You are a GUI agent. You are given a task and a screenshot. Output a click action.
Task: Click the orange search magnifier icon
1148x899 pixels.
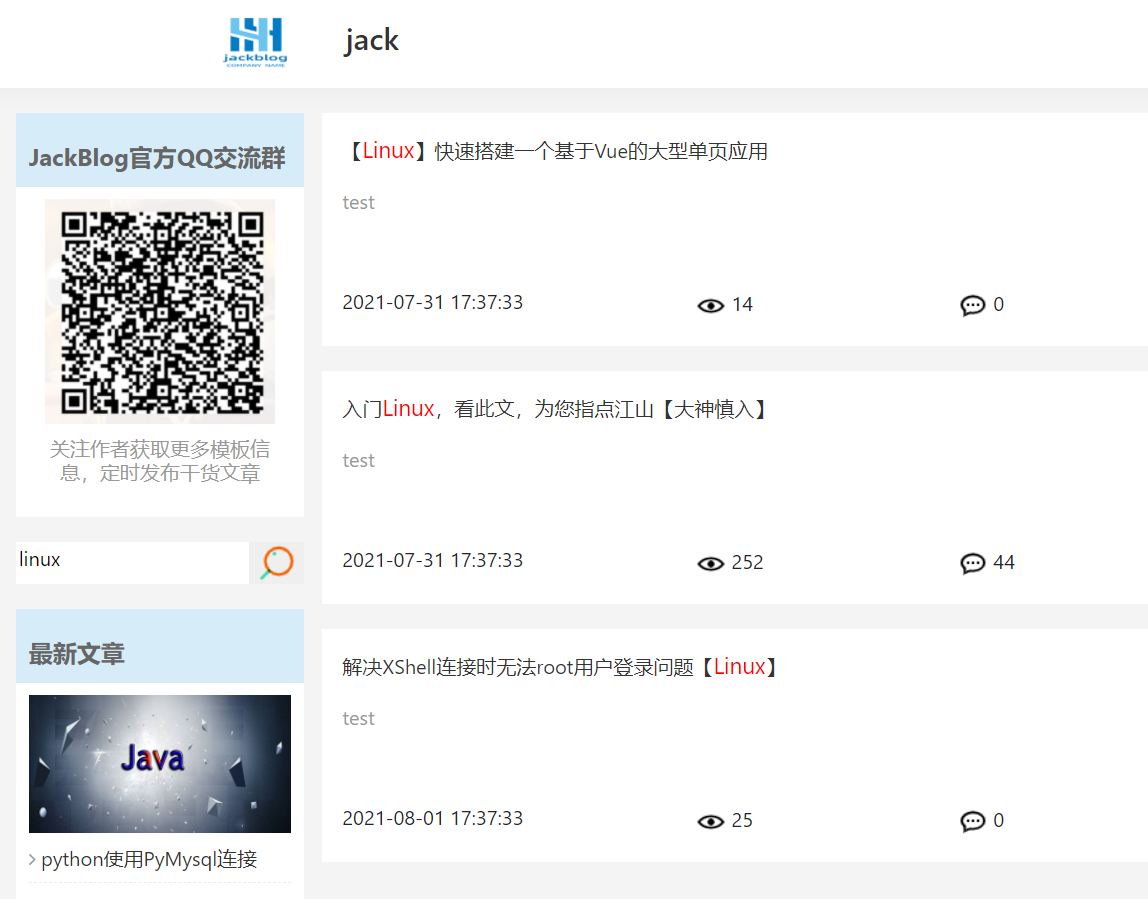pyautogui.click(x=277, y=562)
